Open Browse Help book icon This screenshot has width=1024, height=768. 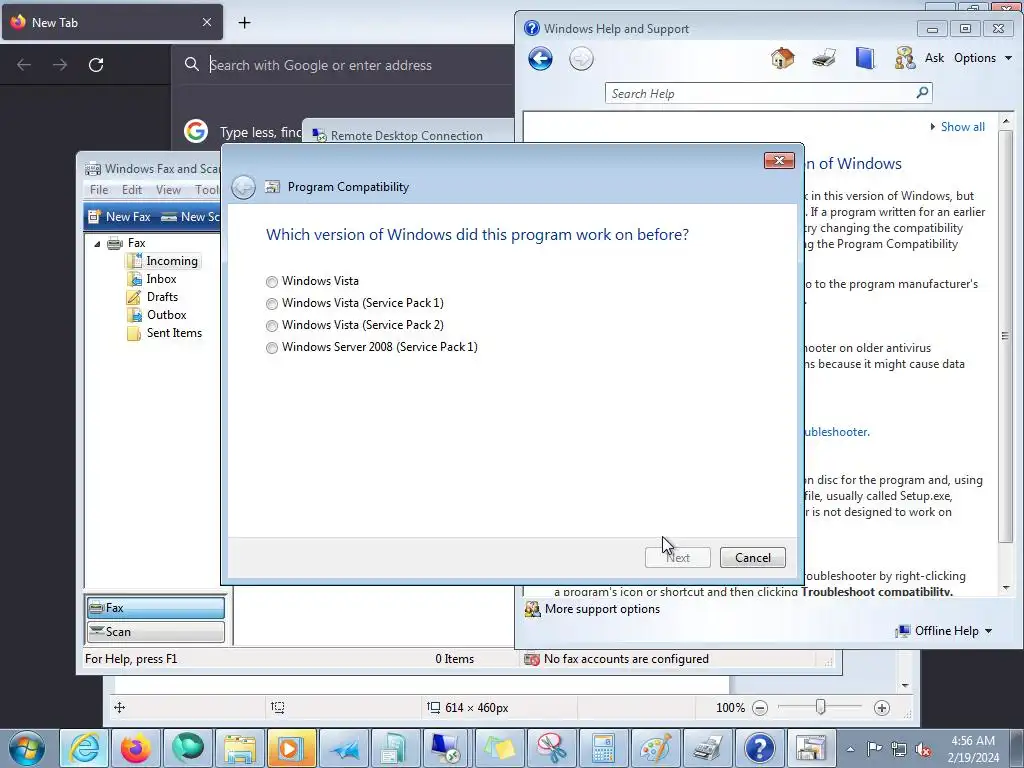(865, 58)
